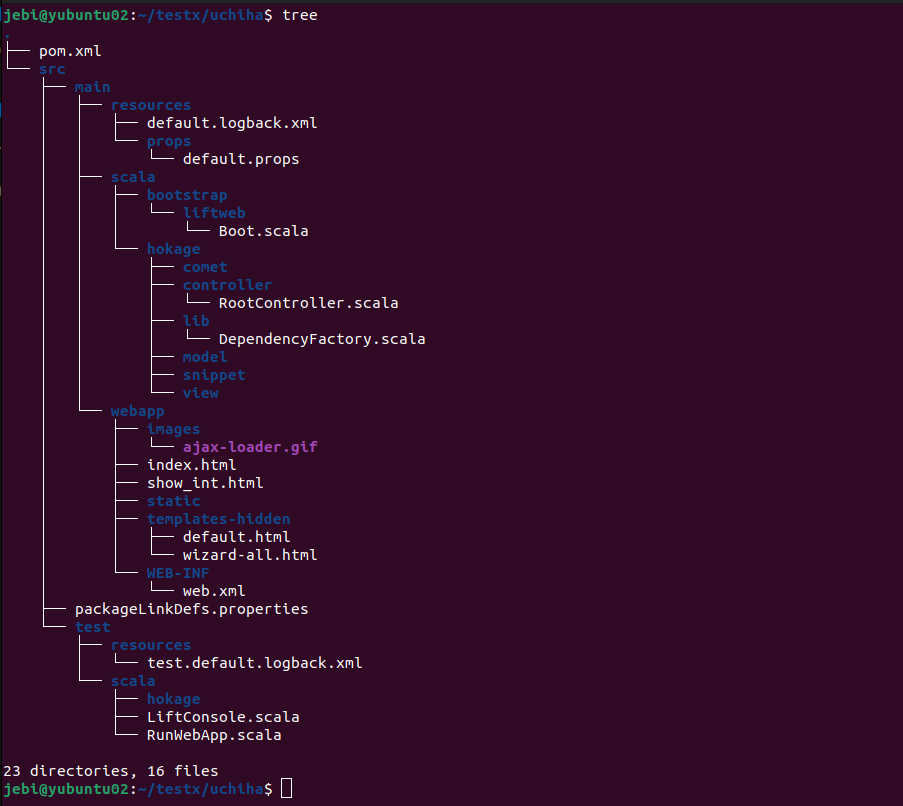Screen dimensions: 903x806
Task: Click ~/testx/uchiha path in top prompt
Action: pyautogui.click(x=200, y=15)
